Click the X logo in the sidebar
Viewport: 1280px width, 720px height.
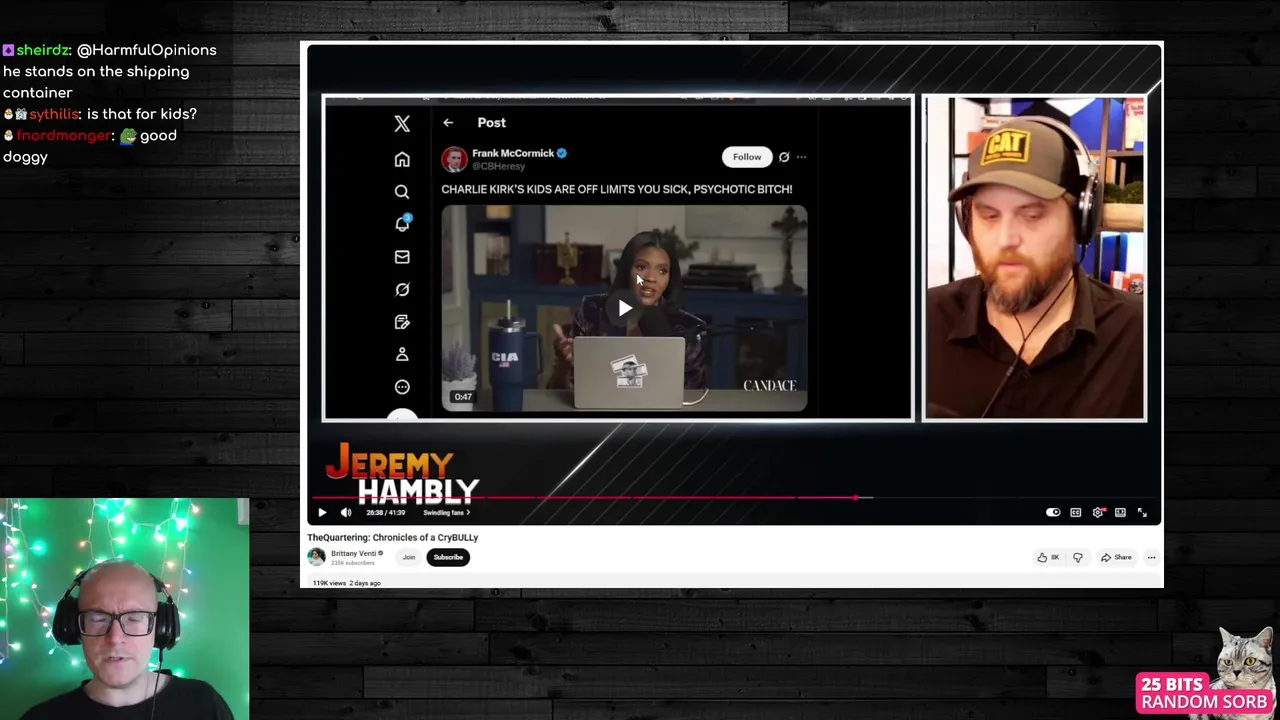click(x=402, y=124)
